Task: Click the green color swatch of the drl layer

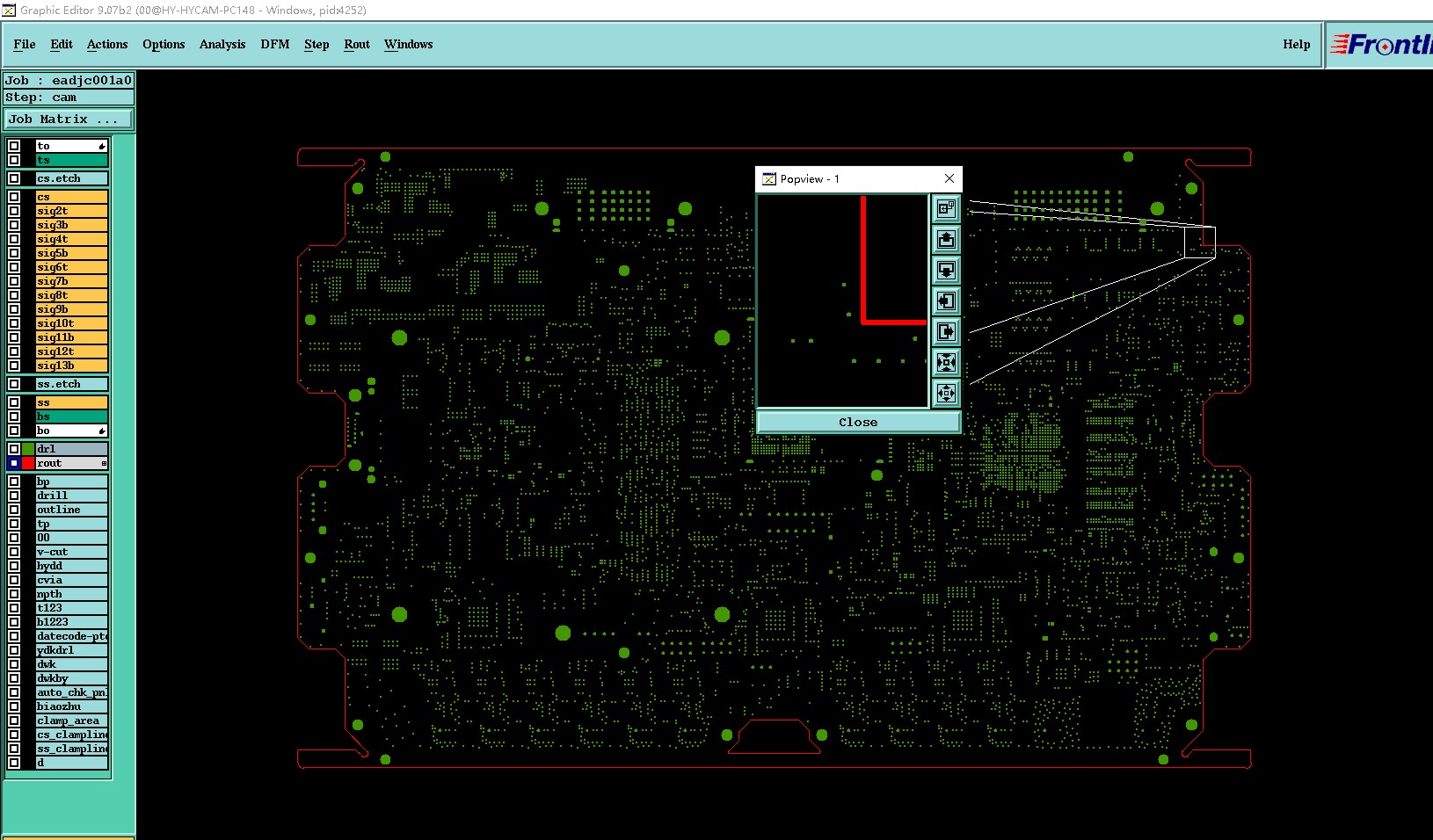Action: [28, 449]
